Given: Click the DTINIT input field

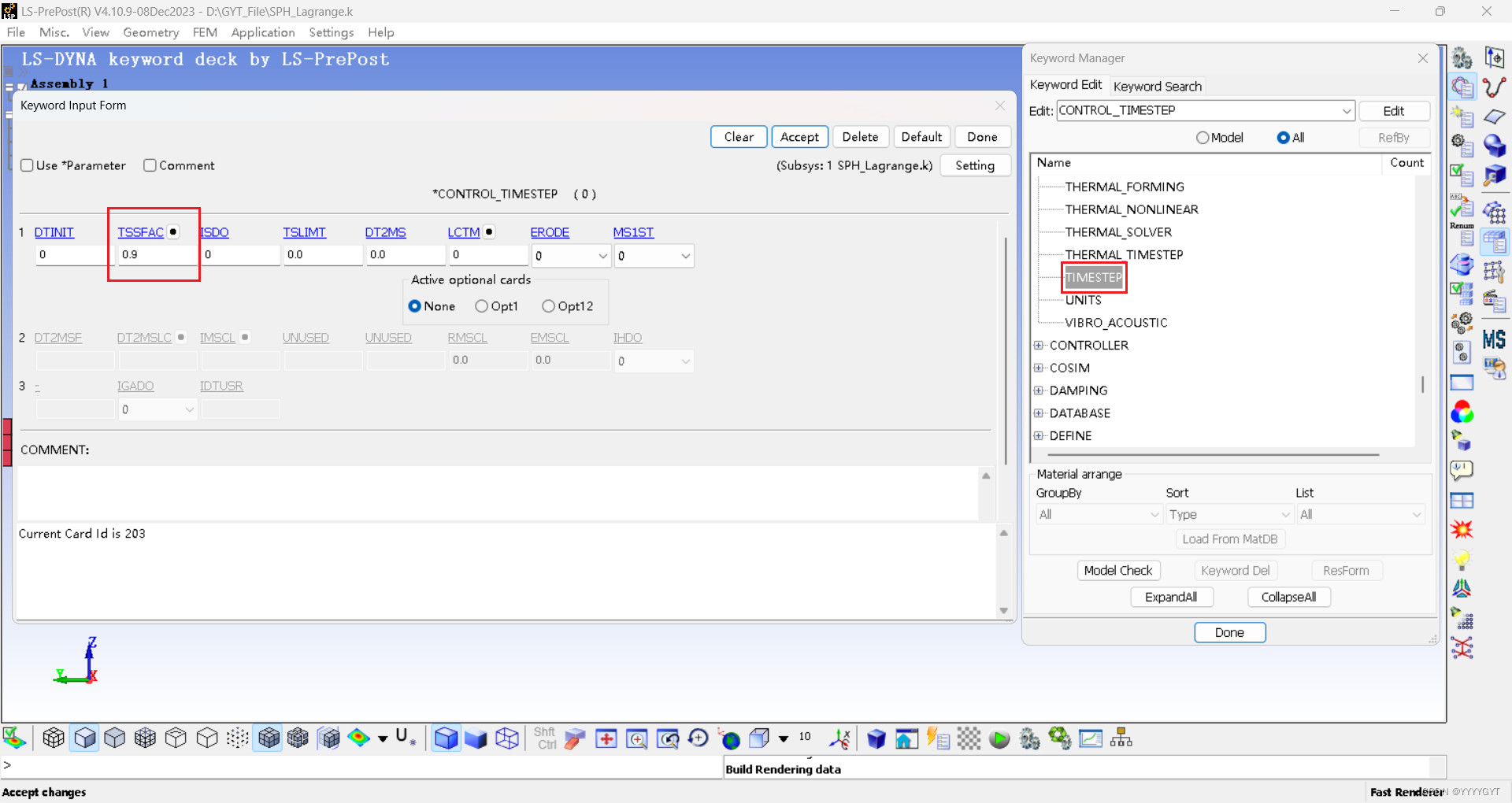Looking at the screenshot, I should tap(74, 254).
